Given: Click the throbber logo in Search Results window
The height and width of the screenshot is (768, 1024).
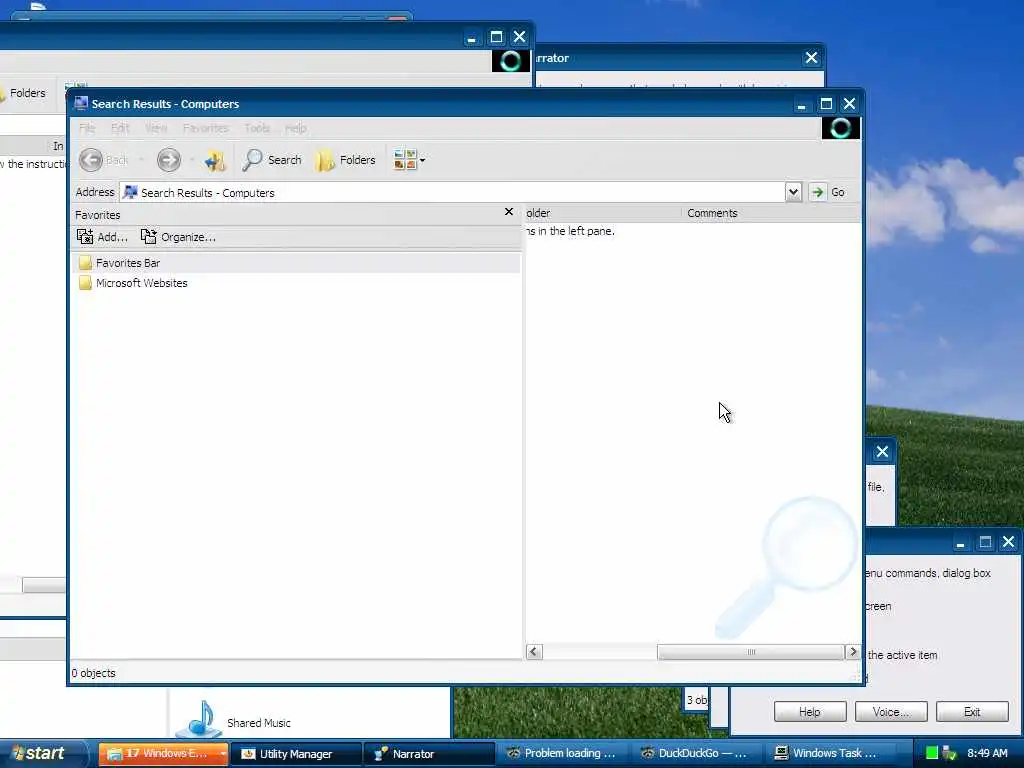Looking at the screenshot, I should click(x=840, y=128).
